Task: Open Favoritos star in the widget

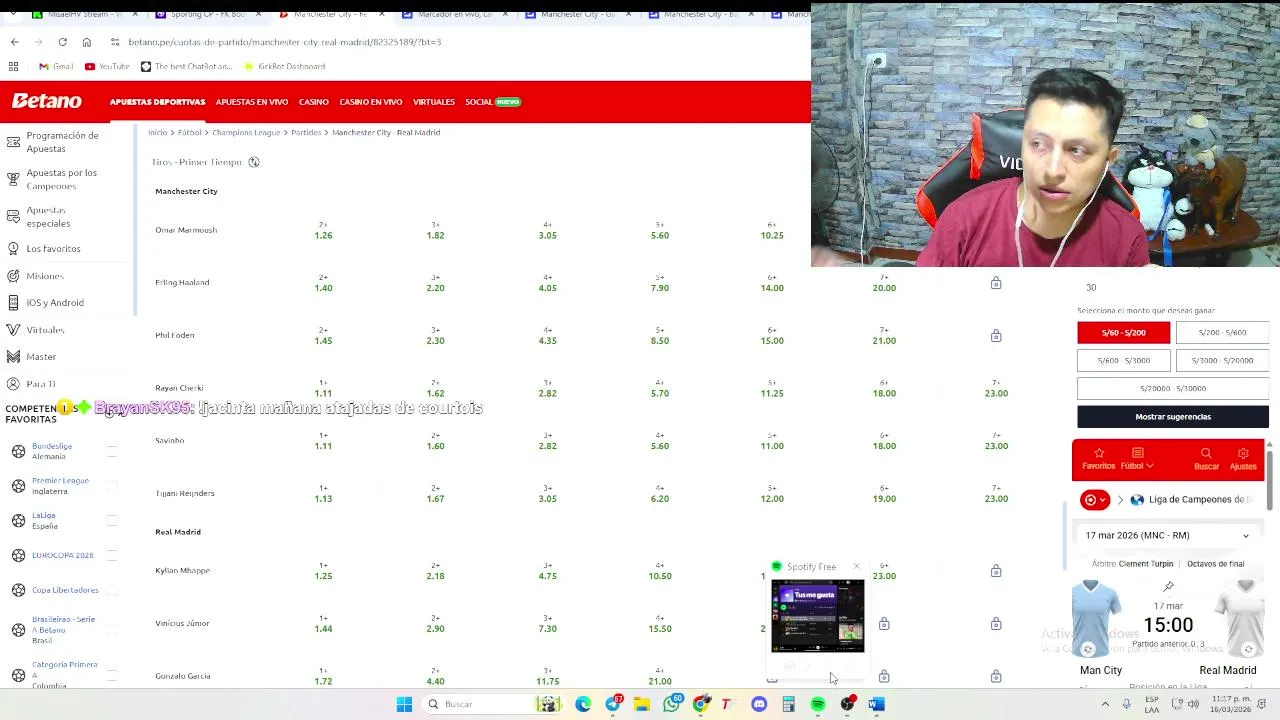Action: click(x=1098, y=459)
